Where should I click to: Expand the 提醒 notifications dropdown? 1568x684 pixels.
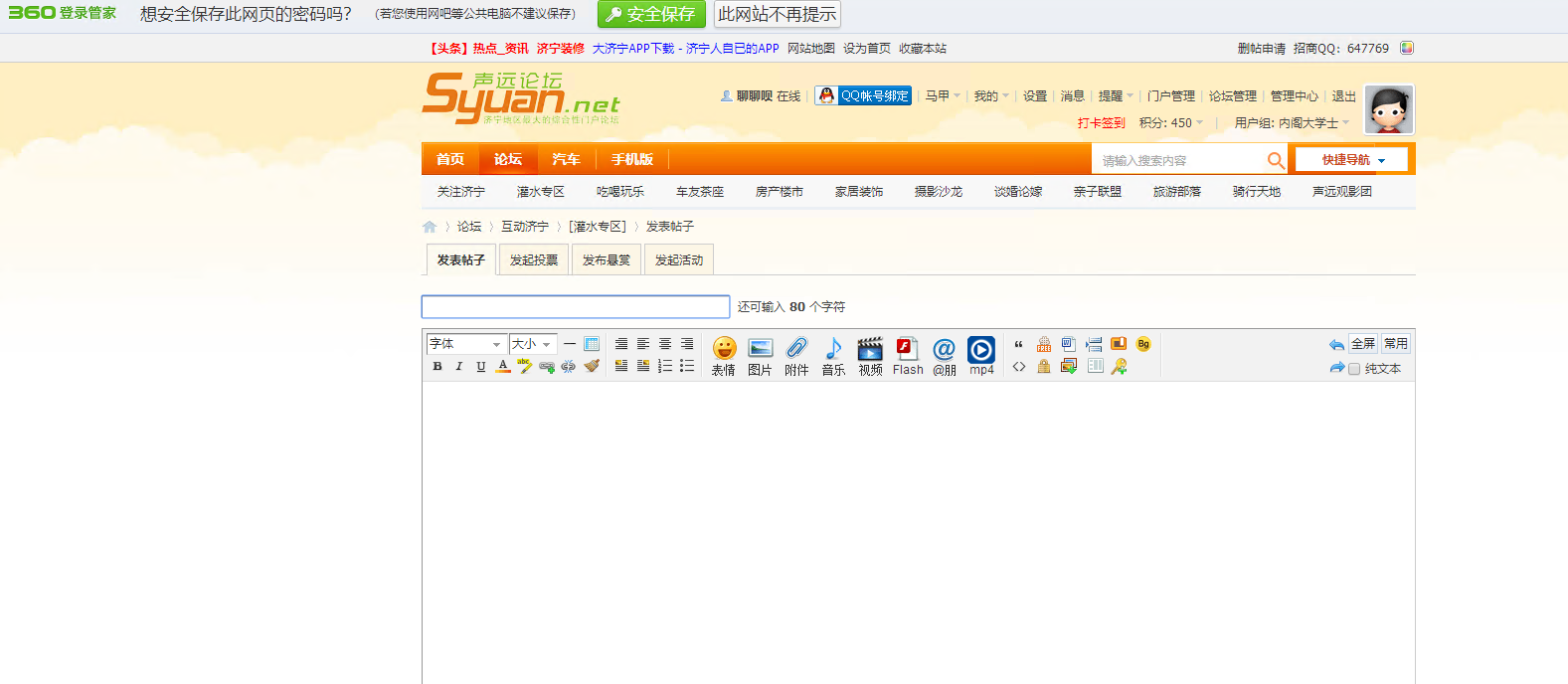pos(1116,96)
